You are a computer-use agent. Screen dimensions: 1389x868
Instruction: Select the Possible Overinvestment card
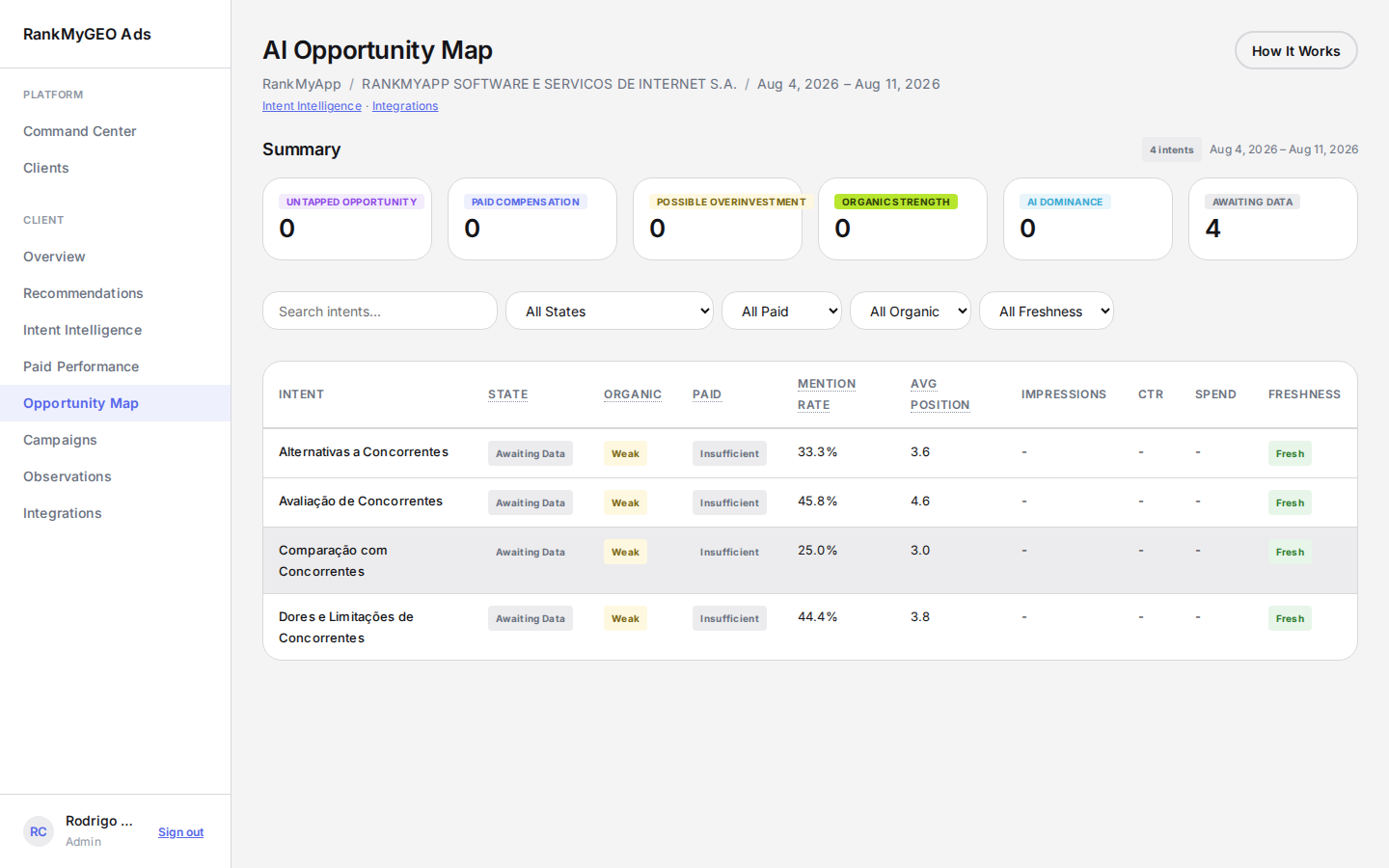tap(718, 219)
